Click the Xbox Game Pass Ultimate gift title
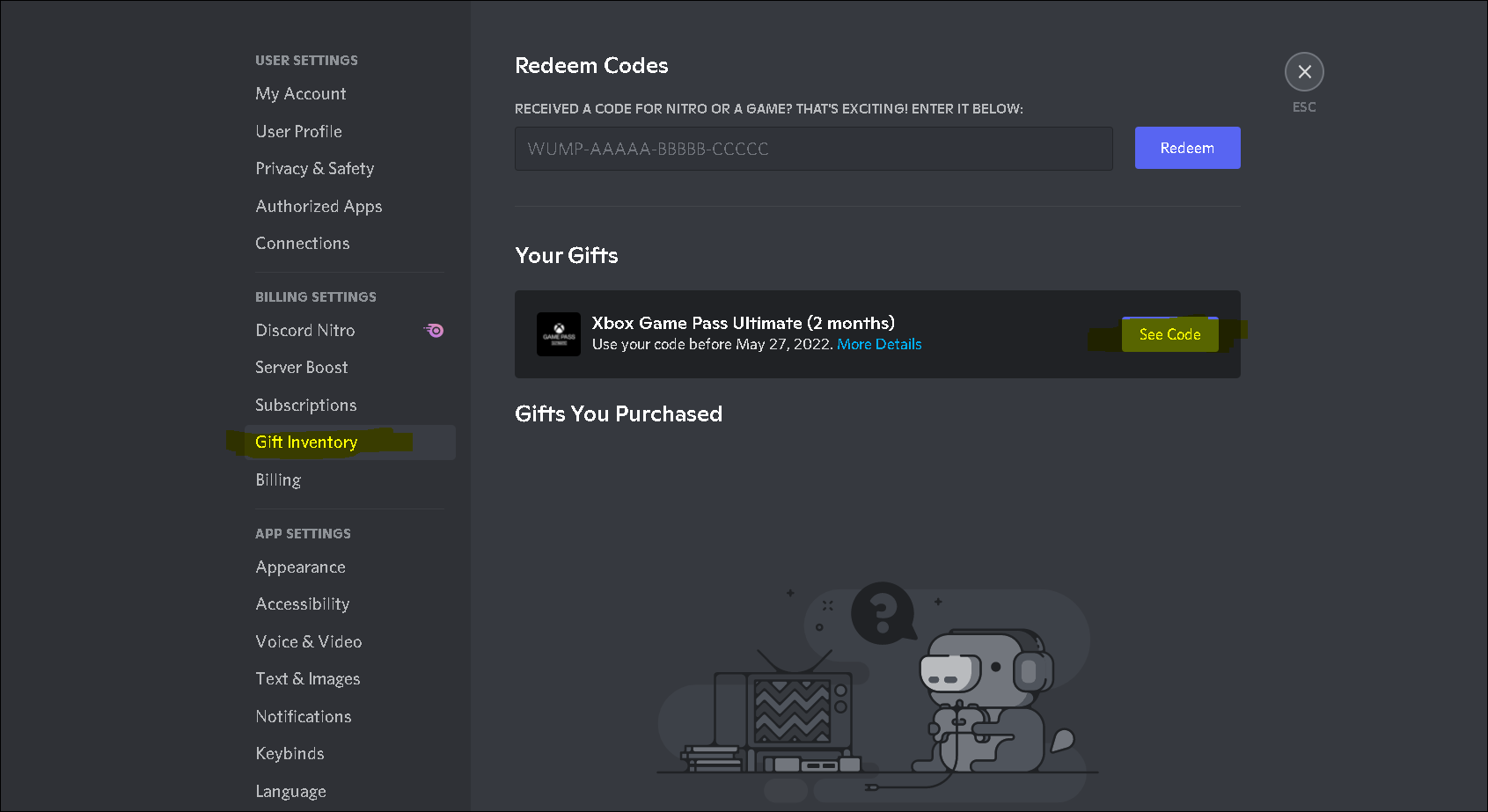Screen dimensions: 1488x812 coord(744,323)
